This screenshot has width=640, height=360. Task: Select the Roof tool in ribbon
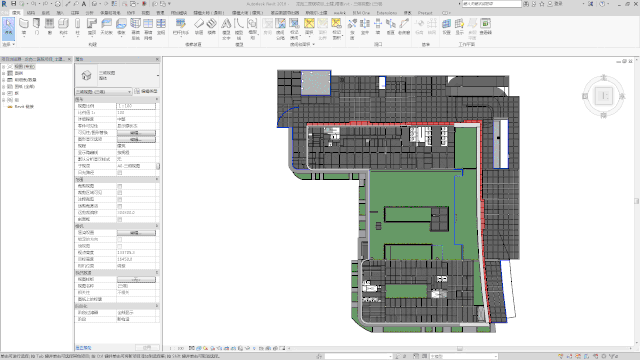point(92,27)
